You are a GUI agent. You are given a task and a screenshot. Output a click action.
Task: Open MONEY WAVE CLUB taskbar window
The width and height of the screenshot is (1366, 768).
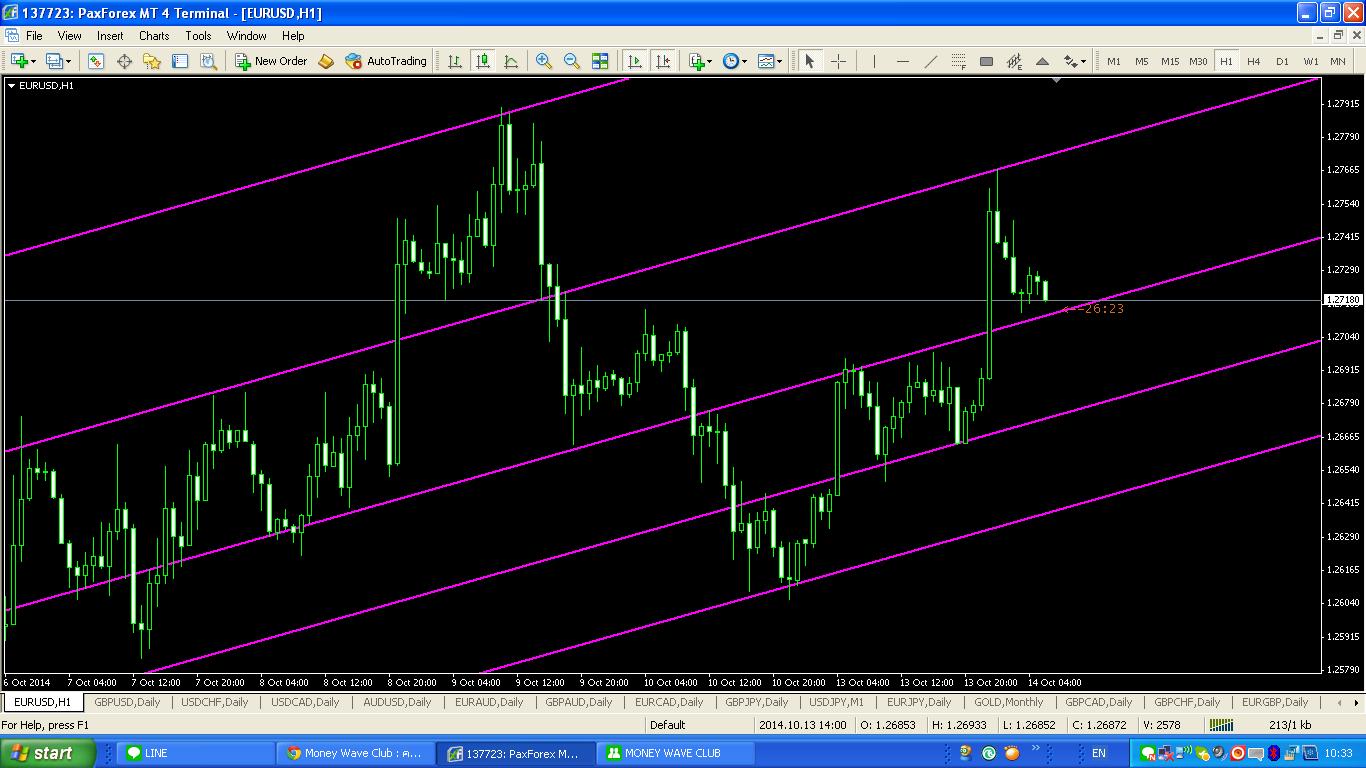pos(678,753)
